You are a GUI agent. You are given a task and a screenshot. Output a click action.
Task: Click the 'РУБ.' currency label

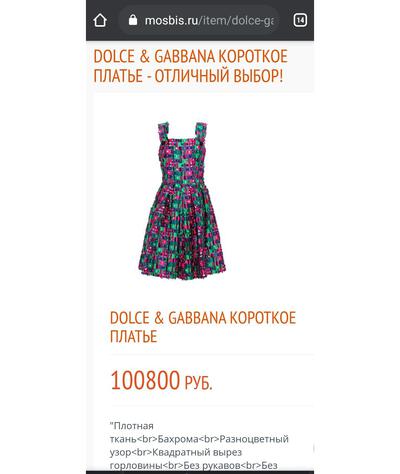click(198, 383)
